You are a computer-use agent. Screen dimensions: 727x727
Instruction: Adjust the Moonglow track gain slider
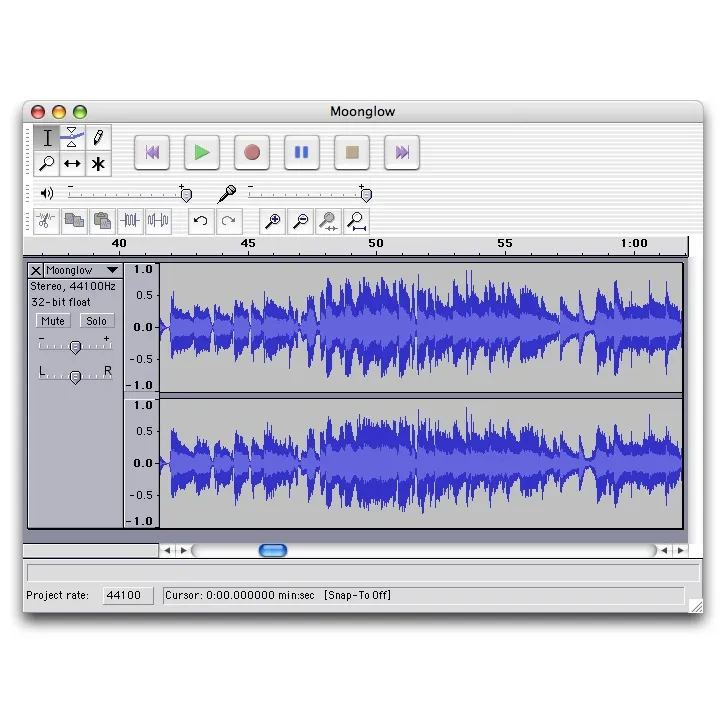tap(75, 347)
